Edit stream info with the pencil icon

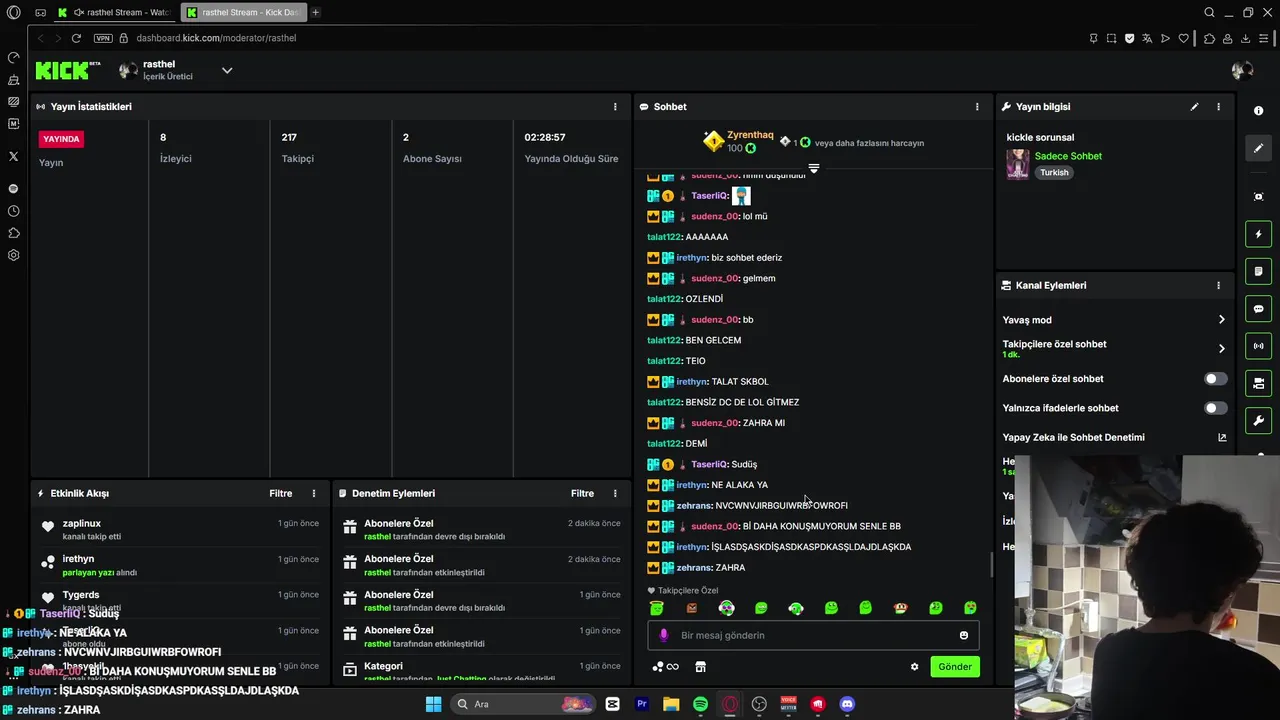tap(1194, 106)
